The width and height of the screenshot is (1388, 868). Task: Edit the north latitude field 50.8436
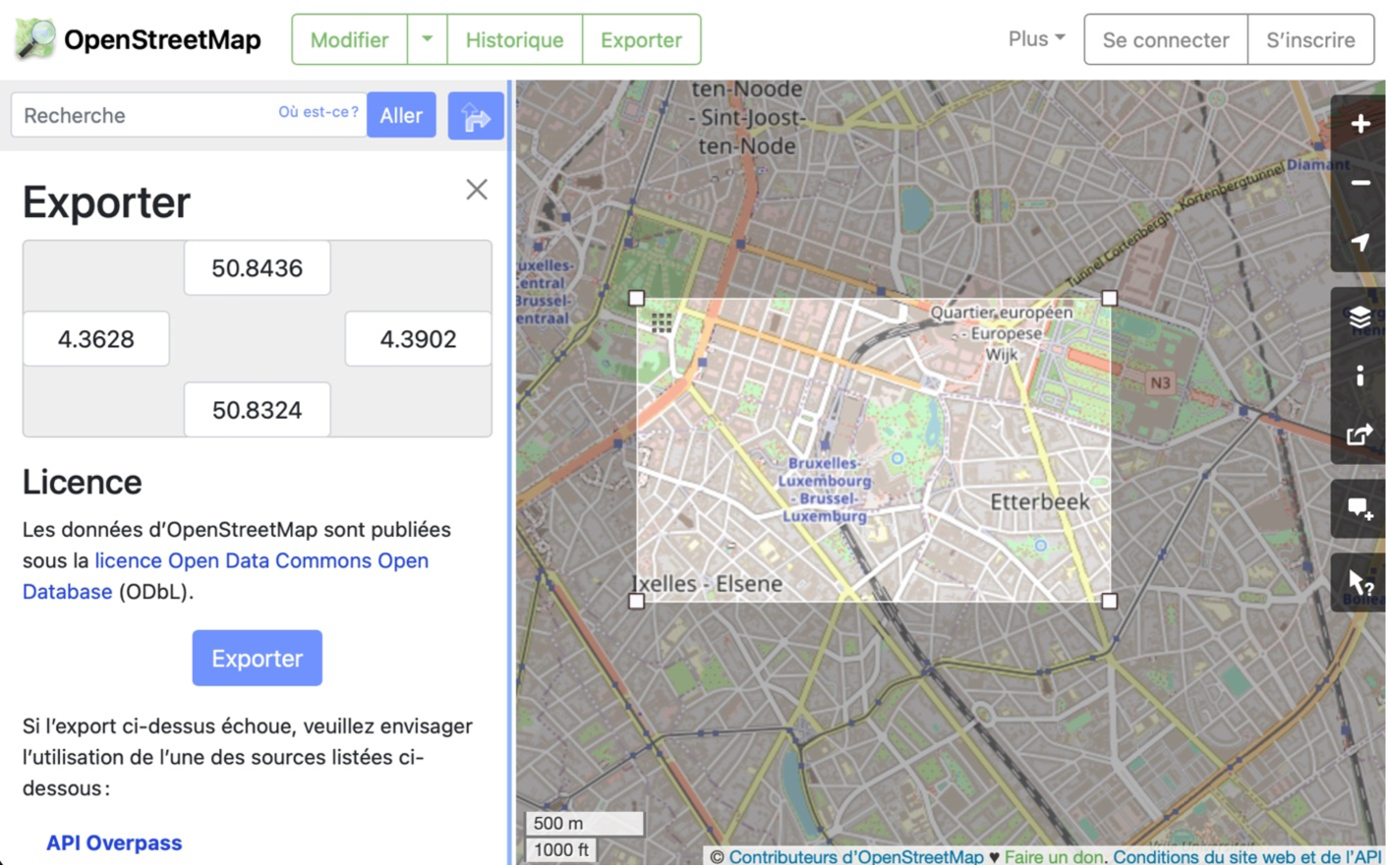point(257,268)
